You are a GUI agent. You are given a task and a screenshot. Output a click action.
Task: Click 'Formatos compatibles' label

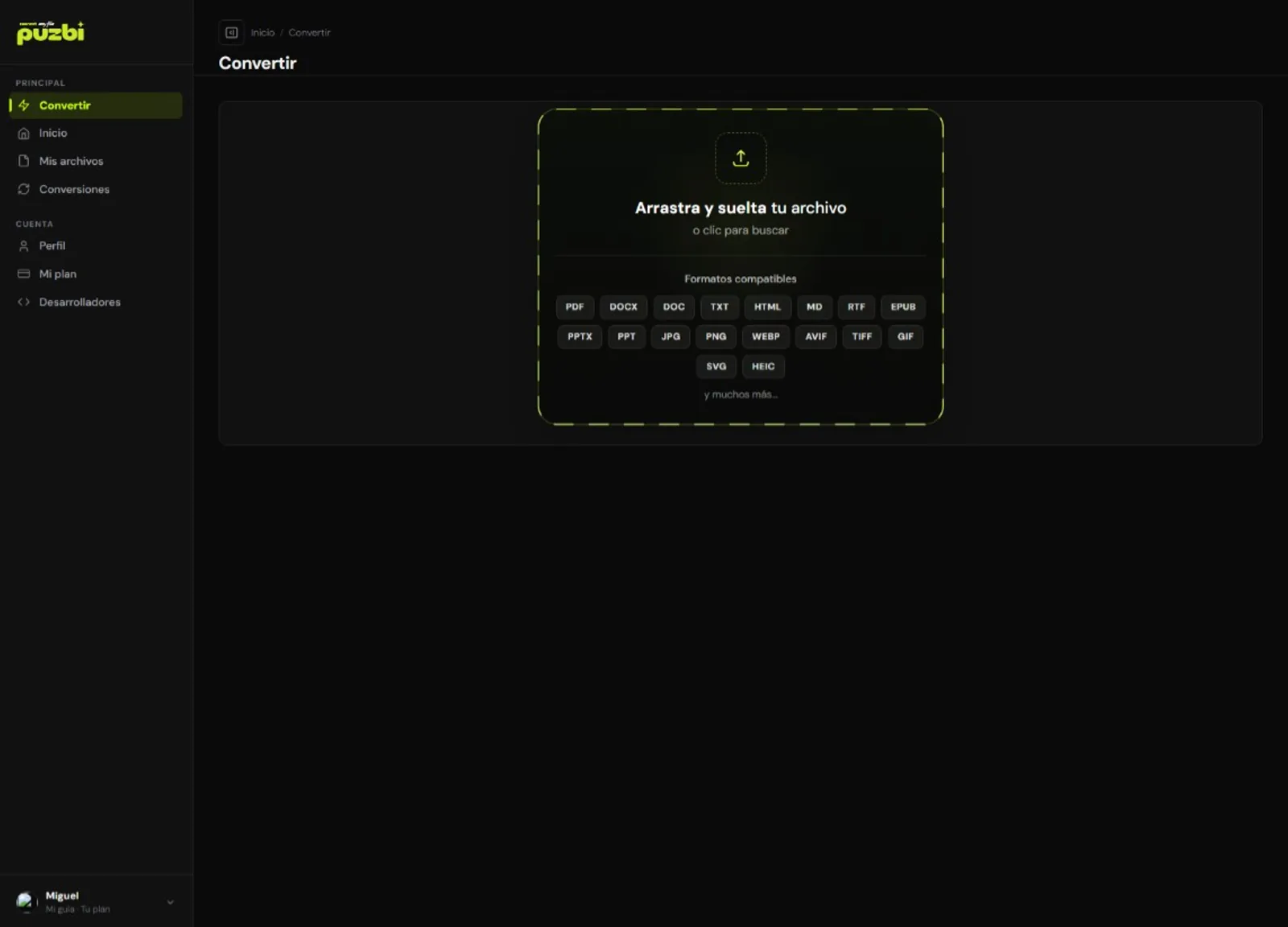coord(741,278)
